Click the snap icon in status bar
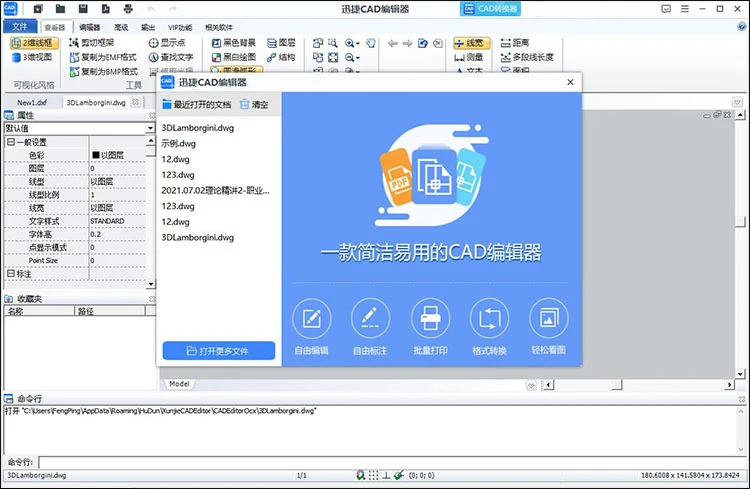This screenshot has width=750, height=489. point(361,475)
